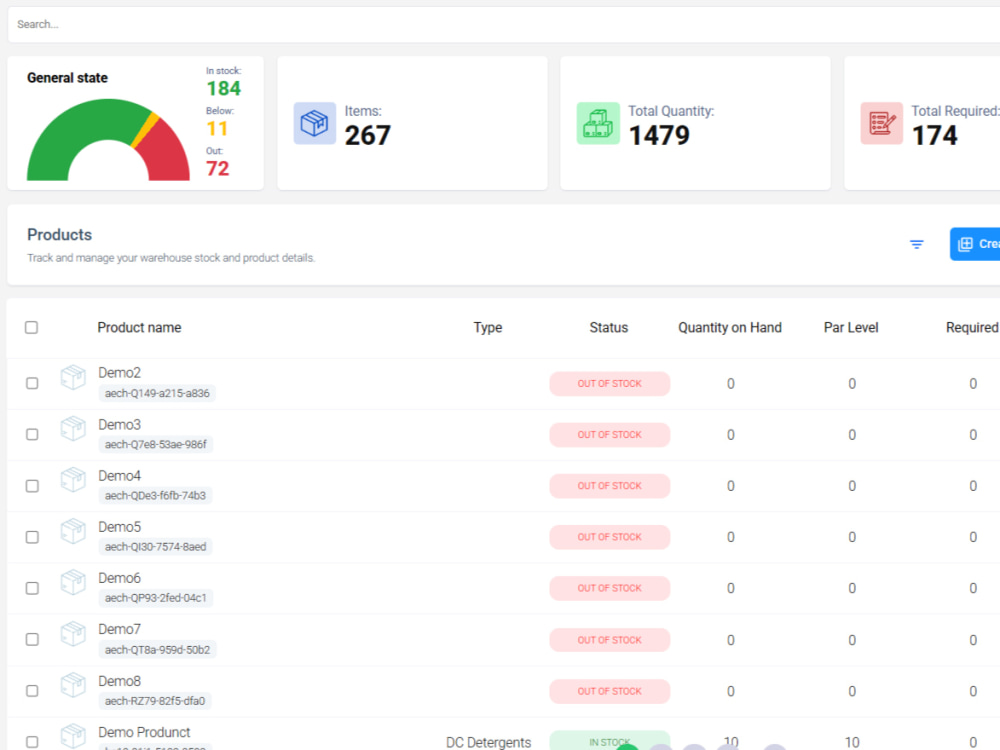The width and height of the screenshot is (1000, 750).
Task: Click the Below value 11
Action: click(x=217, y=129)
